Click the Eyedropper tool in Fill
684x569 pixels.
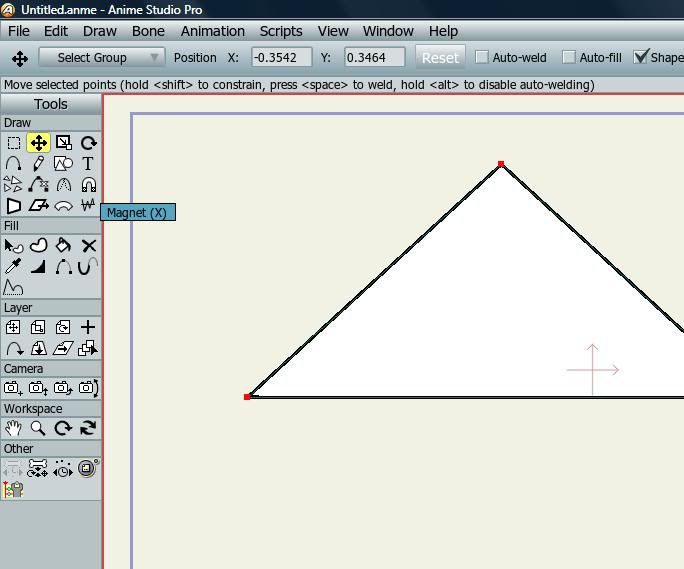click(x=13, y=267)
